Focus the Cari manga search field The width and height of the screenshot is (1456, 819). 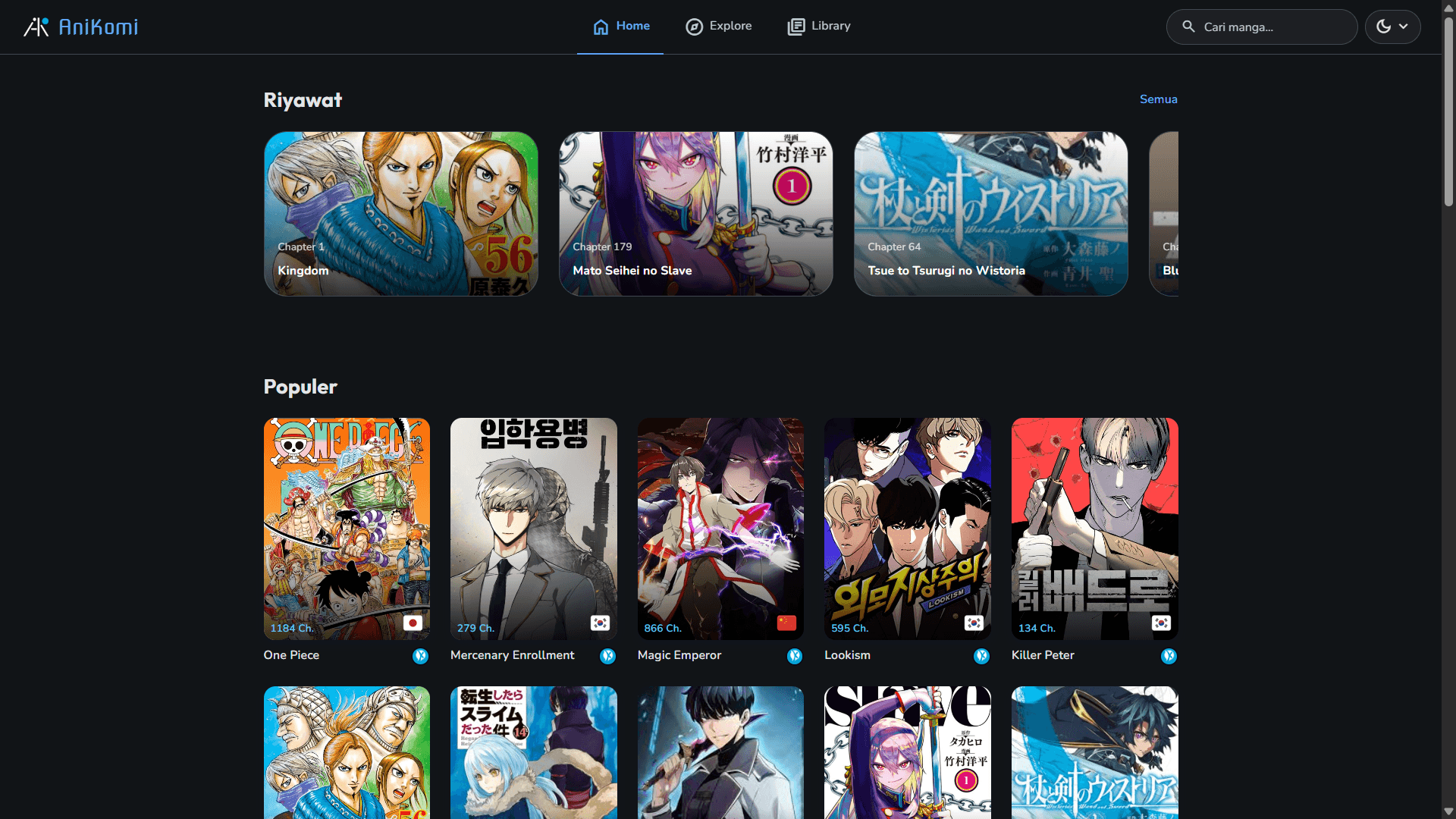(1262, 27)
